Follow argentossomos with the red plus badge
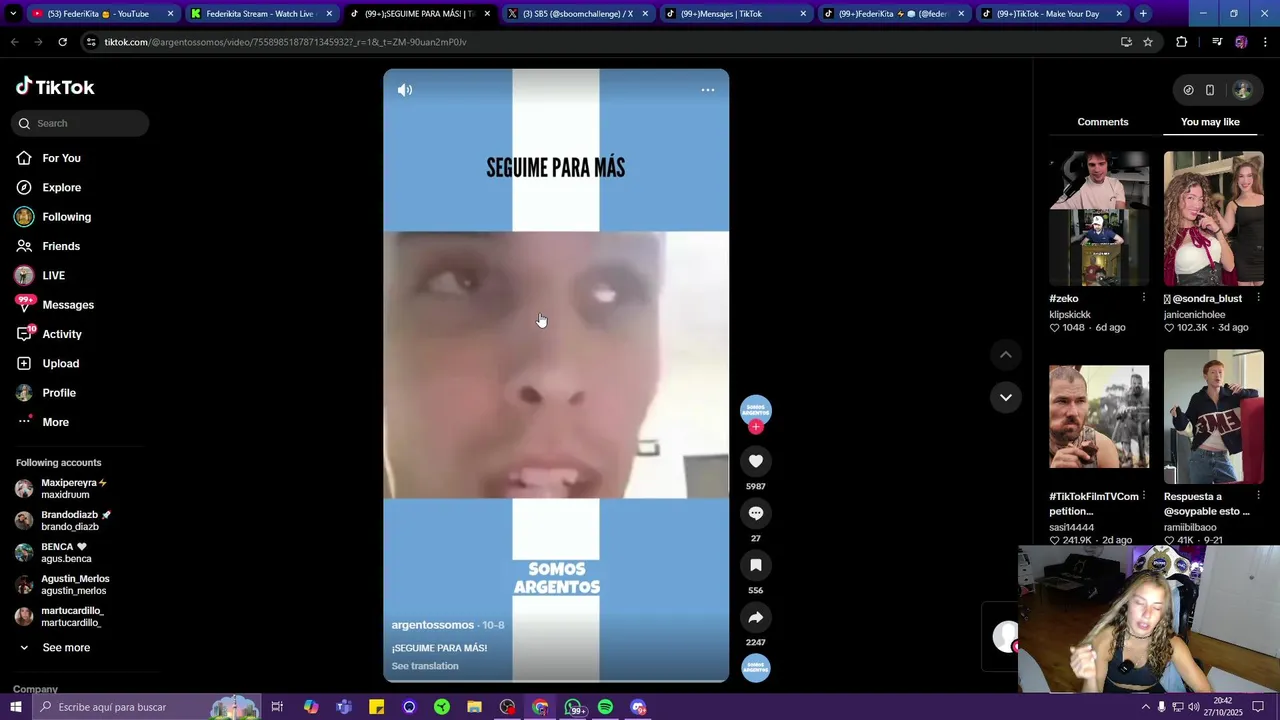Image resolution: width=1280 pixels, height=720 pixels. click(x=756, y=427)
